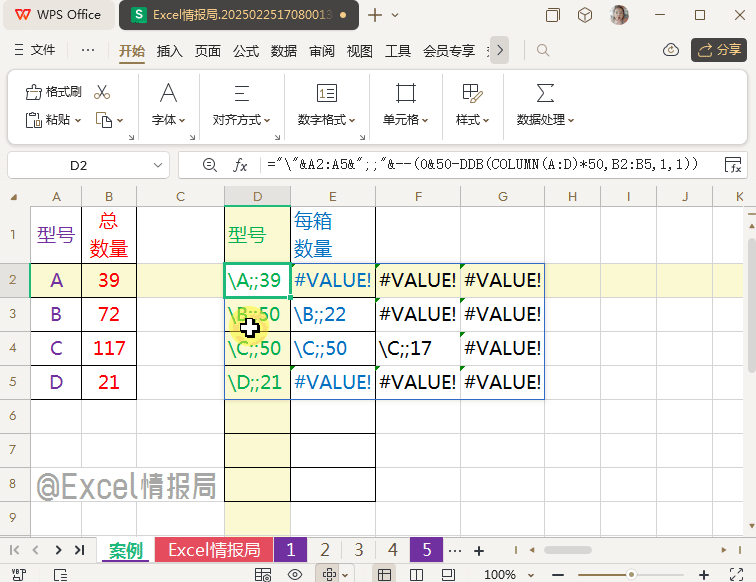The height and width of the screenshot is (582, 756).
Task: Click the fx insert function icon
Action: (240, 165)
